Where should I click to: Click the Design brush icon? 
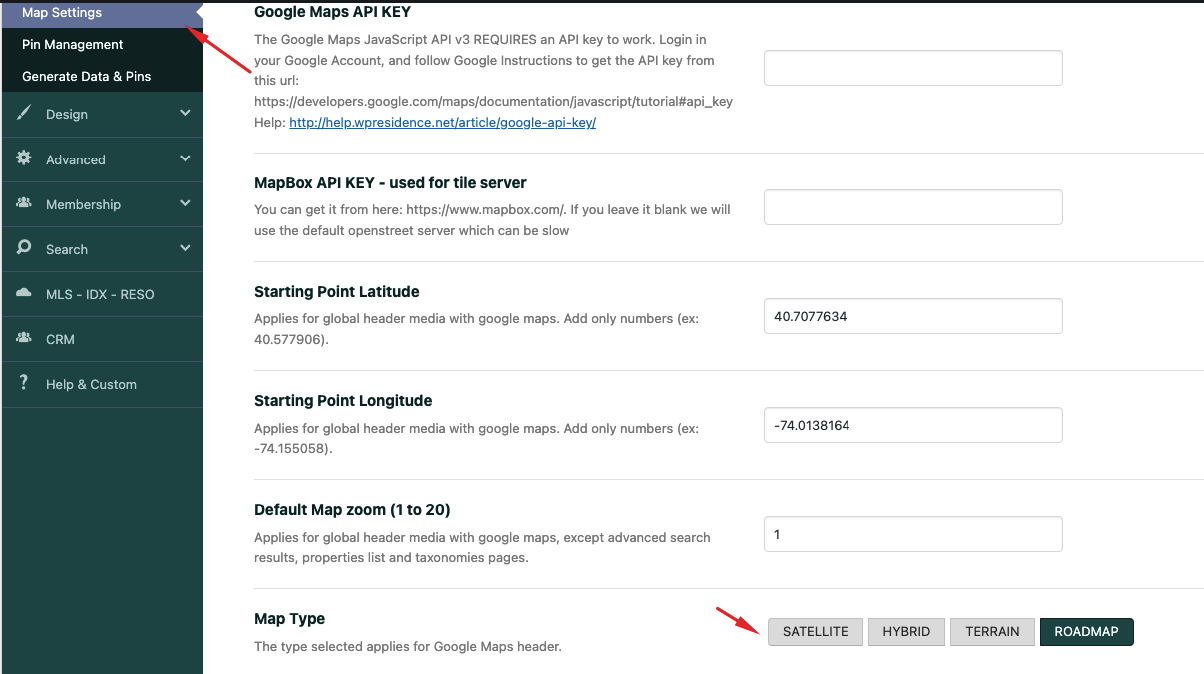pyautogui.click(x=24, y=113)
